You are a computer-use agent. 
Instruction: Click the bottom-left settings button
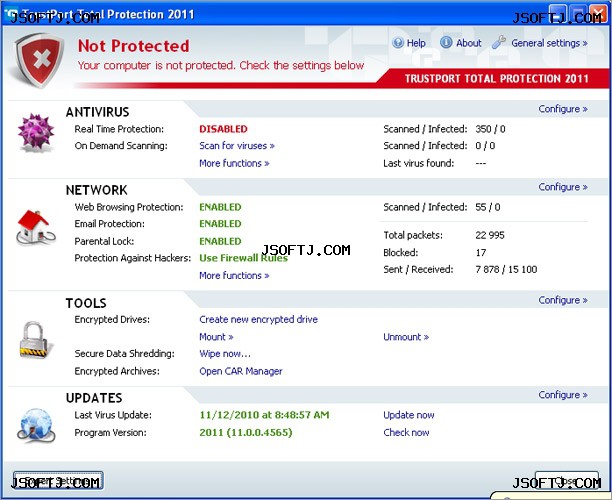(x=58, y=481)
